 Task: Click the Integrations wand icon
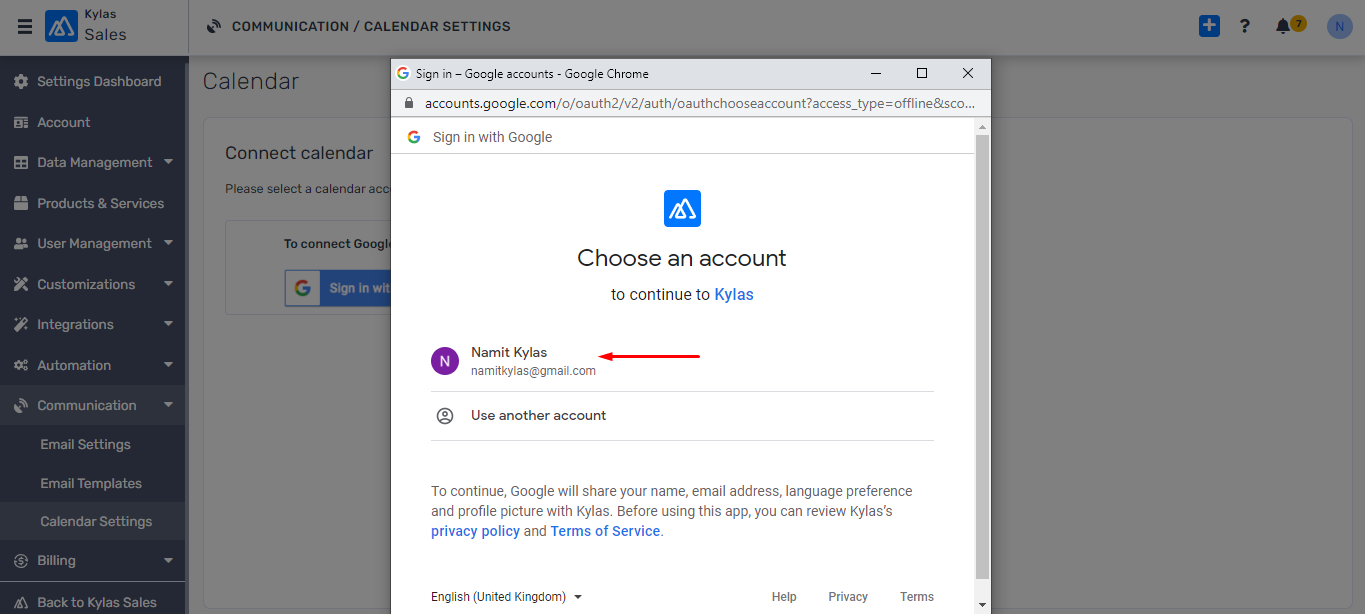pos(21,324)
